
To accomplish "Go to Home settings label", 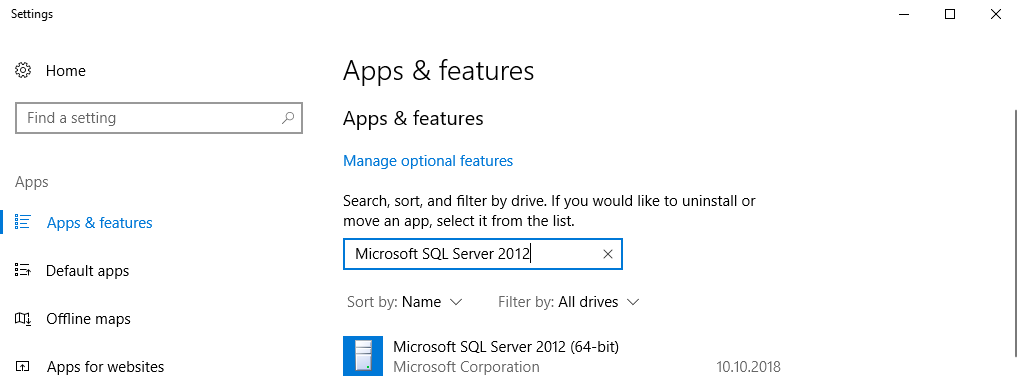I will point(66,71).
